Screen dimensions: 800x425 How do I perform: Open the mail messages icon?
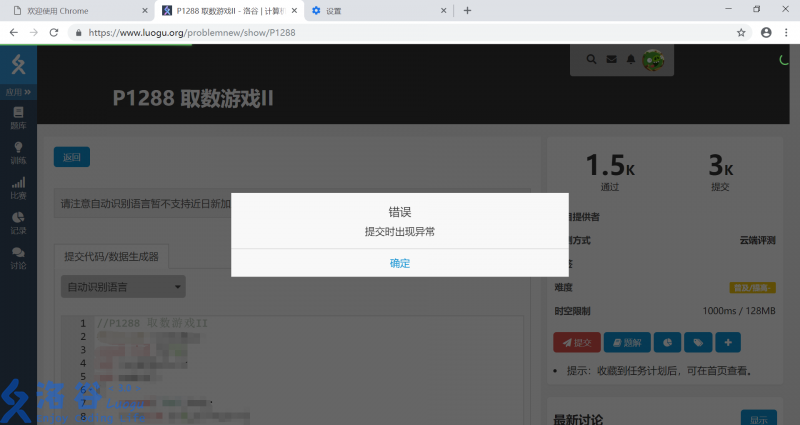click(611, 60)
